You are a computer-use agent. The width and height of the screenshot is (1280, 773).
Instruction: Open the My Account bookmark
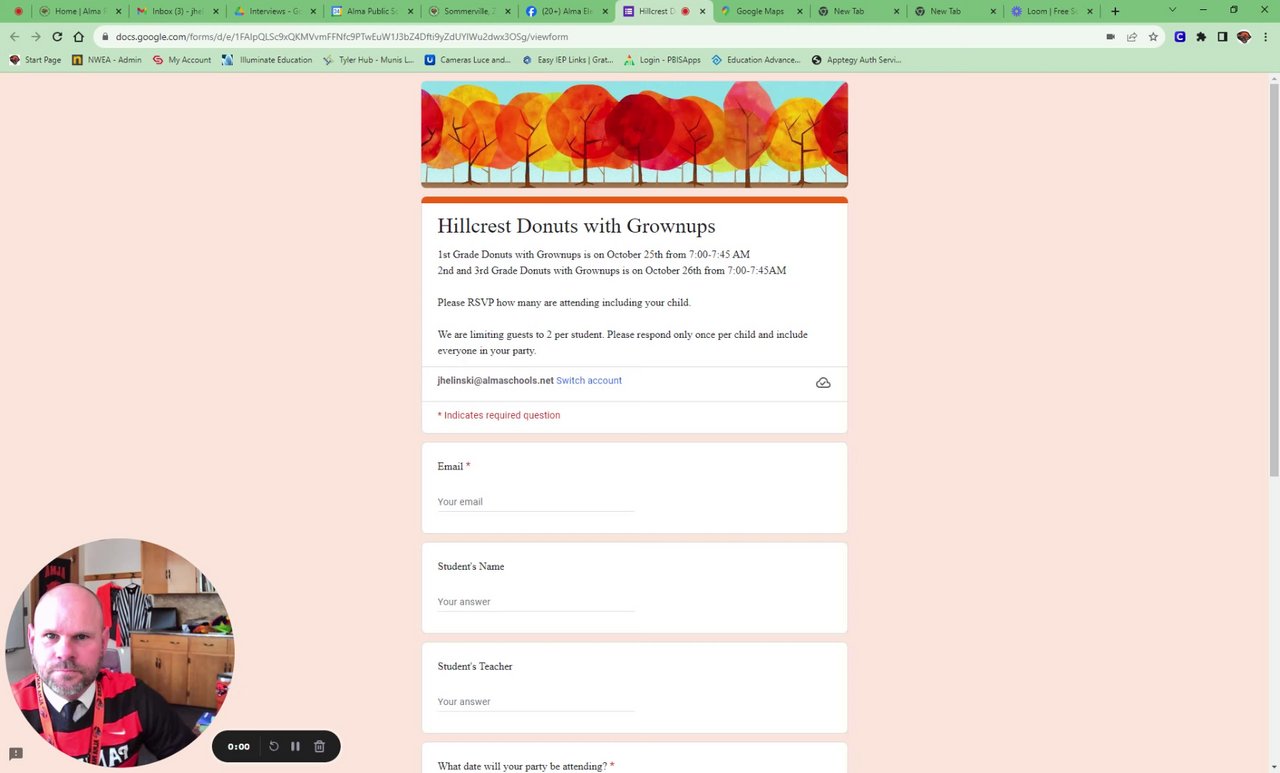point(181,60)
